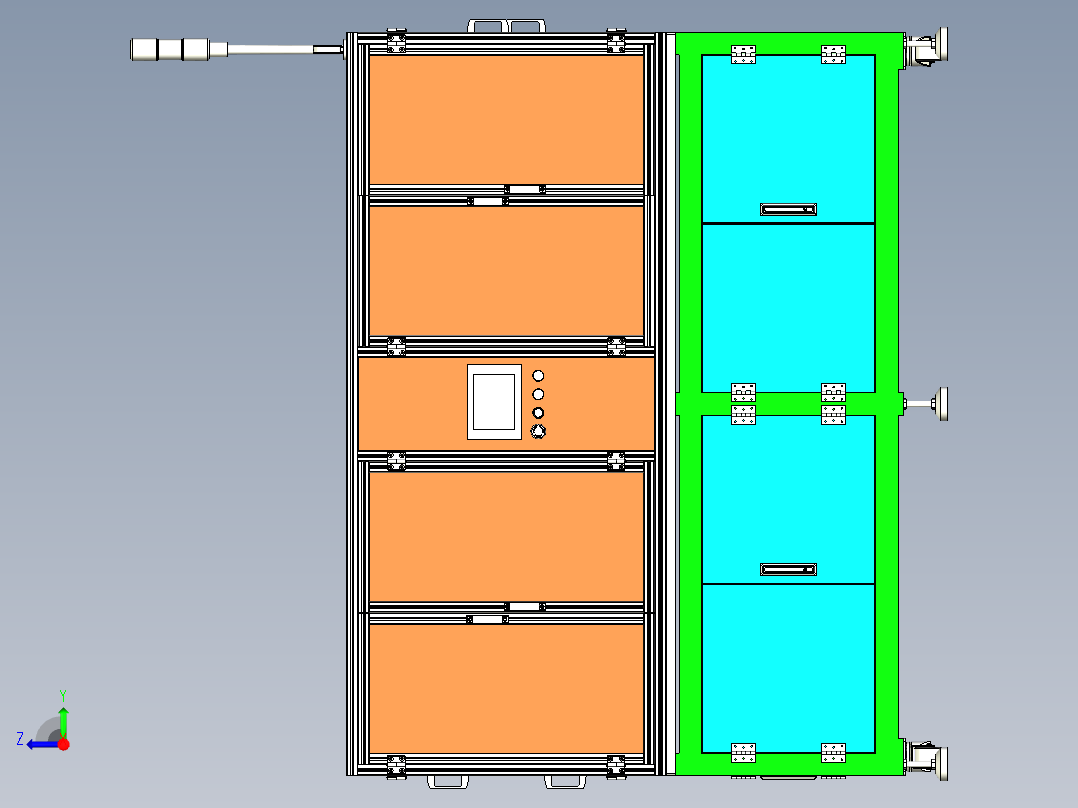Select the carrying handle on the frame's top edge

507,26
